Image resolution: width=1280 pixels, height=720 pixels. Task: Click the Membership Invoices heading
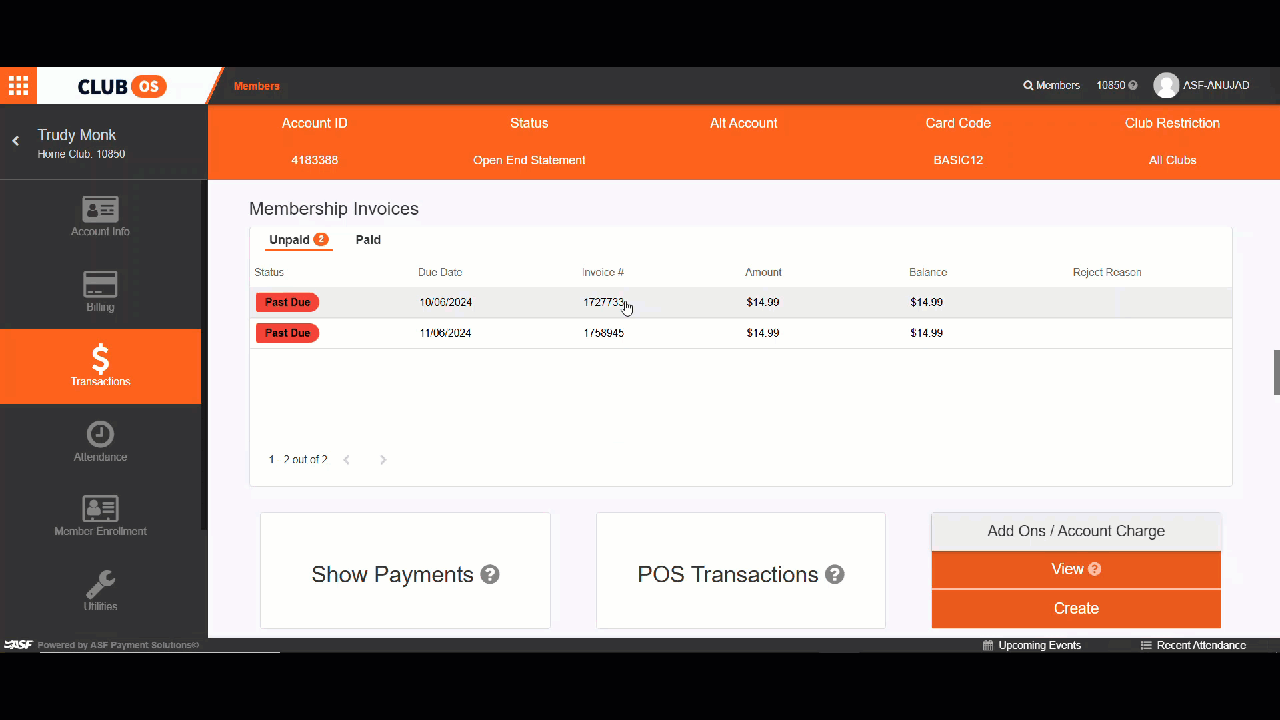pyautogui.click(x=334, y=209)
